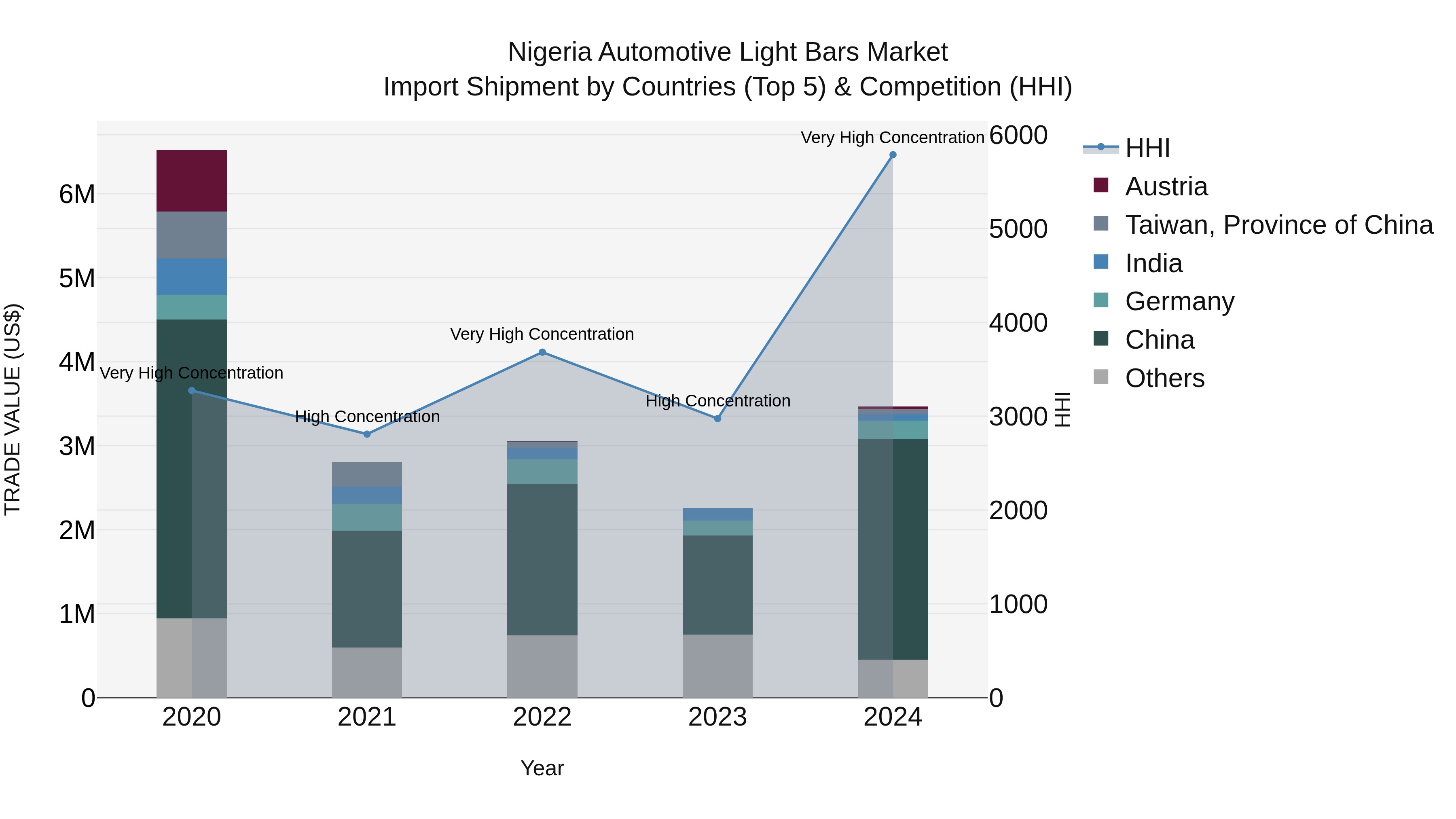Toggle China series in legend
The width and height of the screenshot is (1456, 819).
tap(1144, 340)
